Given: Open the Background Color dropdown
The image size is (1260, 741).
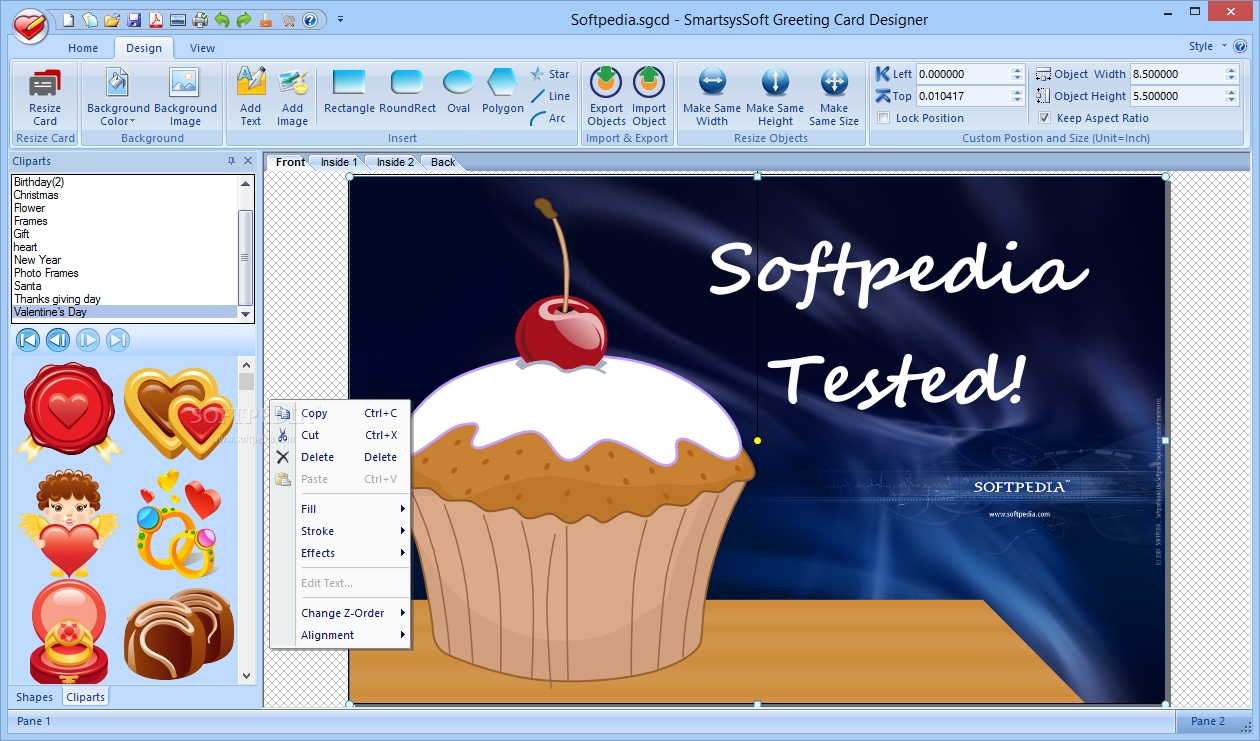Looking at the screenshot, I should pyautogui.click(x=118, y=97).
